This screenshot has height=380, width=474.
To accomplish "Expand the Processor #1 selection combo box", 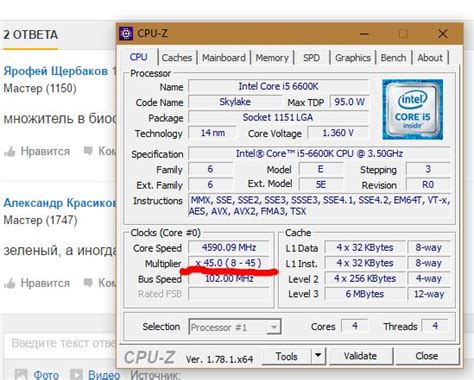I will point(235,327).
